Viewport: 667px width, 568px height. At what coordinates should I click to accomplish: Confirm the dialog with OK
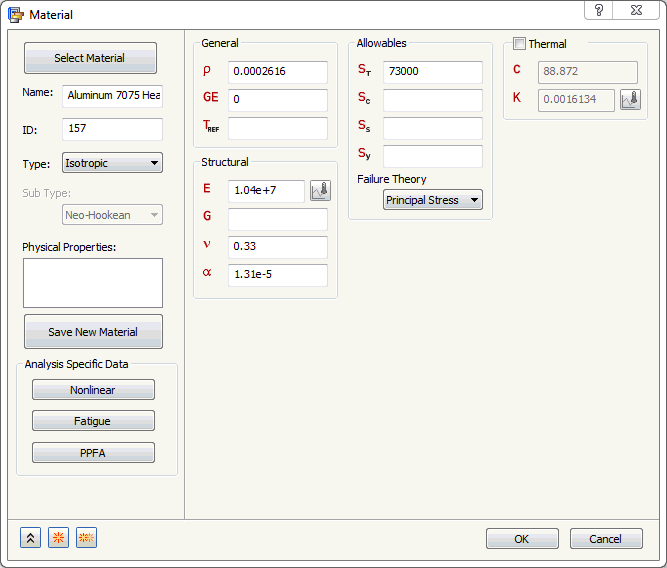(522, 539)
